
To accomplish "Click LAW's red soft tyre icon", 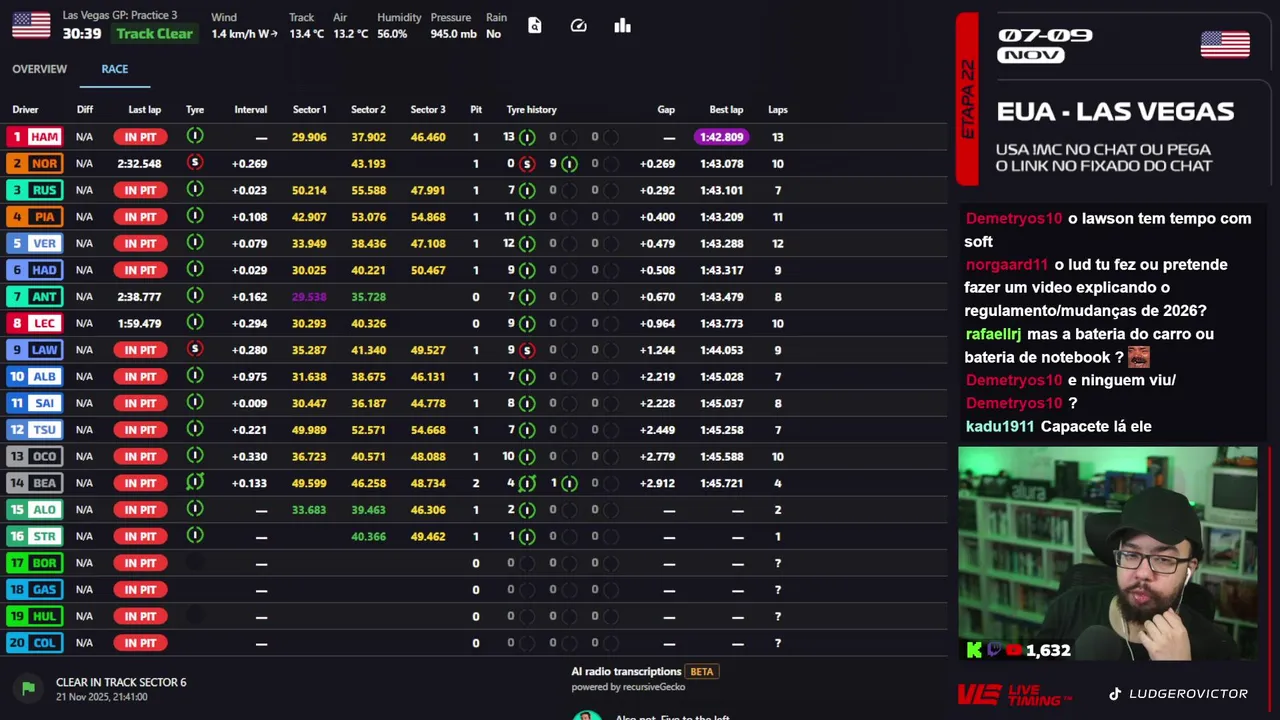I will point(195,349).
